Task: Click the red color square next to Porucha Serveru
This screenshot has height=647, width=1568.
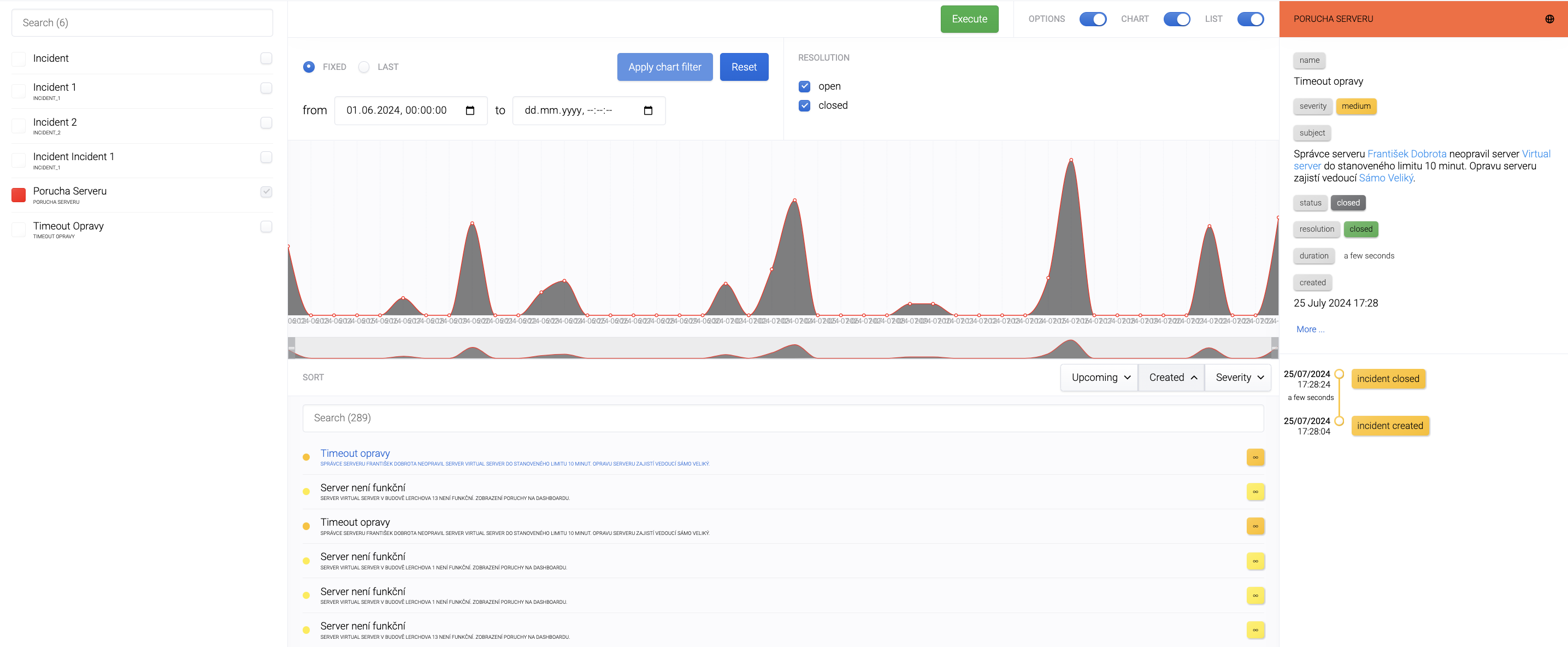Action: 19,195
